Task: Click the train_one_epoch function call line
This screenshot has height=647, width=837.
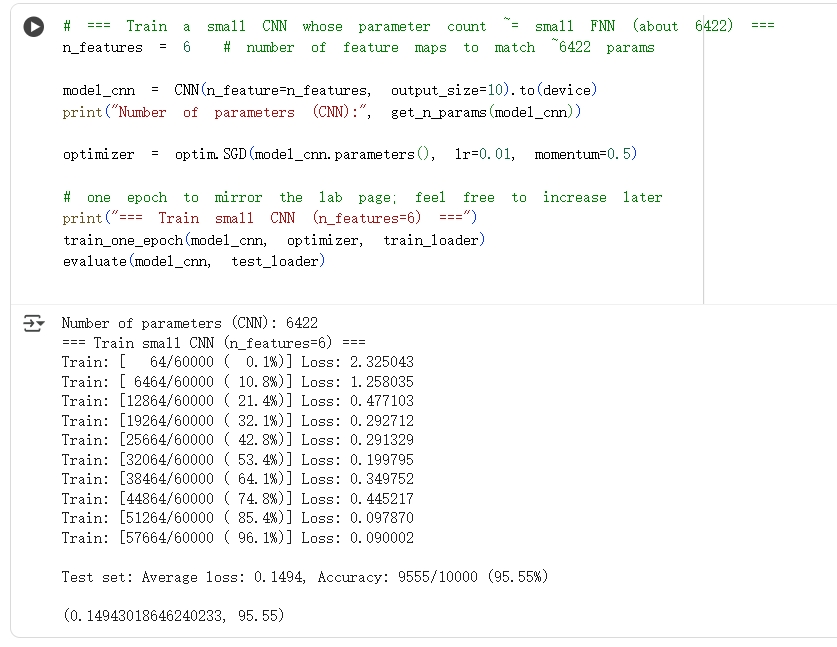Action: pos(273,240)
